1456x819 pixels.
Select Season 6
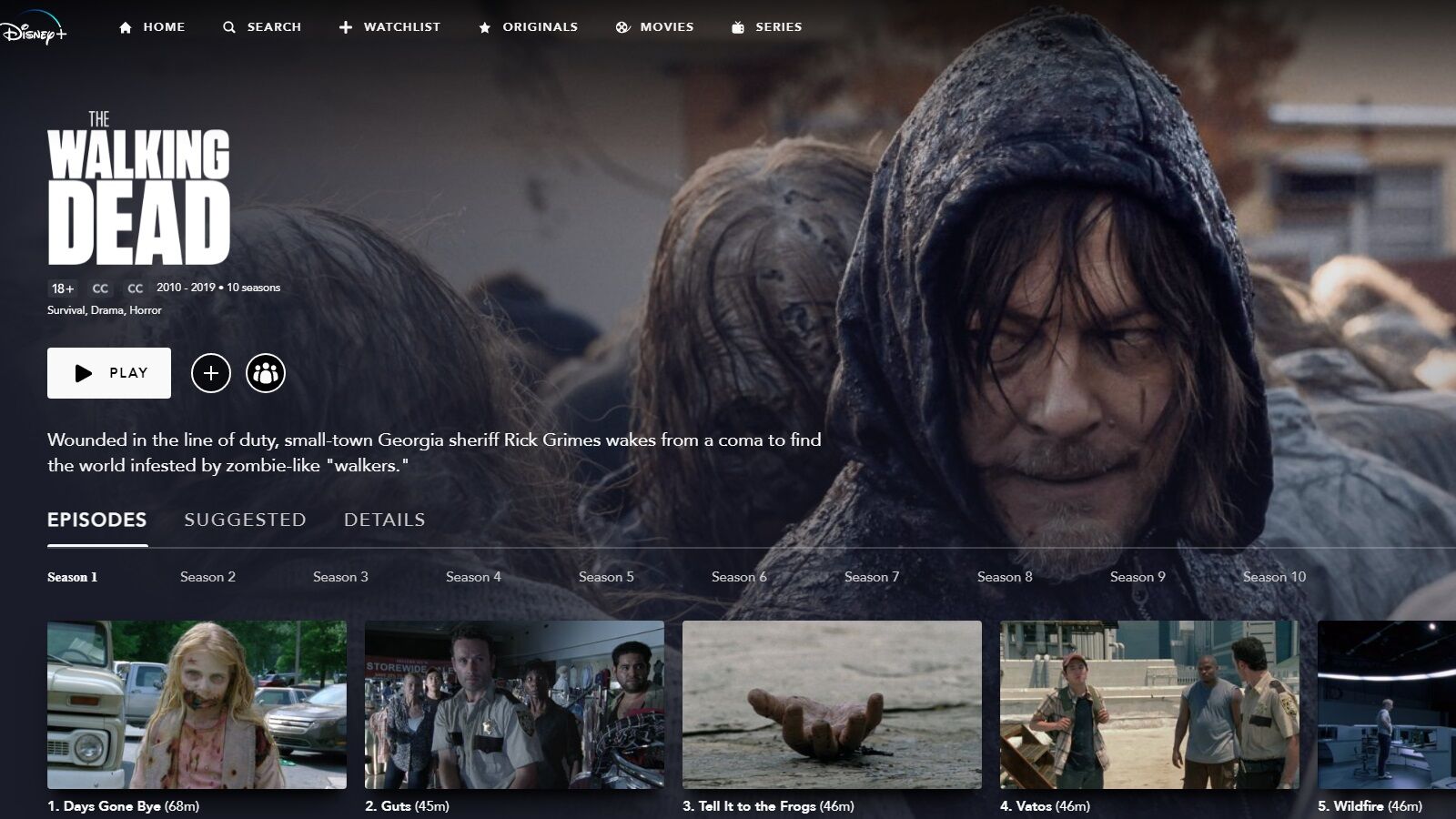(739, 577)
